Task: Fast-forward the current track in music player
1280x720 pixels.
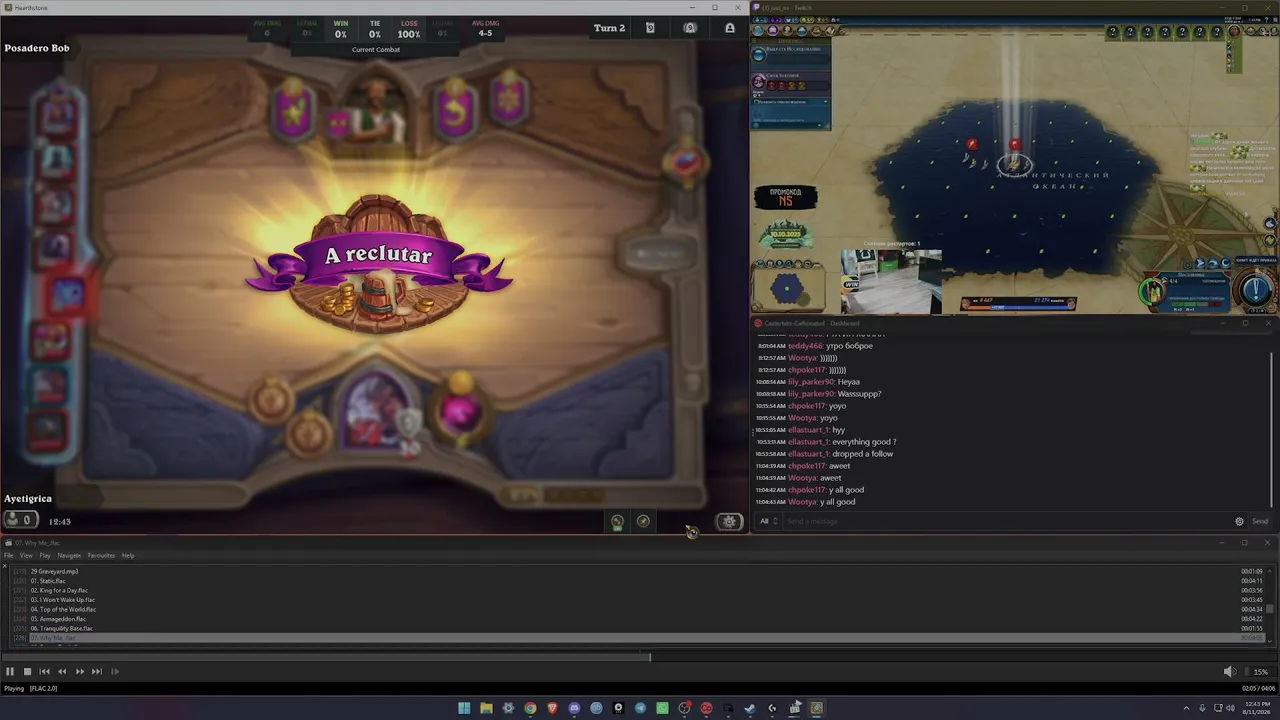Action: pyautogui.click(x=80, y=672)
